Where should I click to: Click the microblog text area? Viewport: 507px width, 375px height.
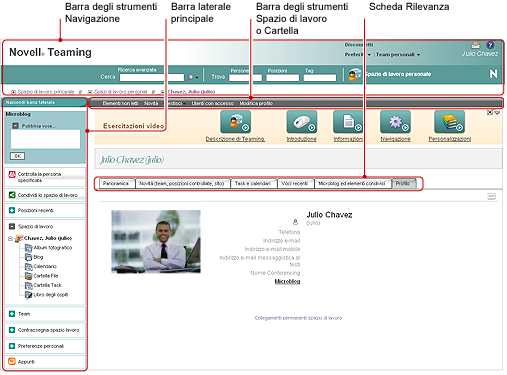[45, 139]
